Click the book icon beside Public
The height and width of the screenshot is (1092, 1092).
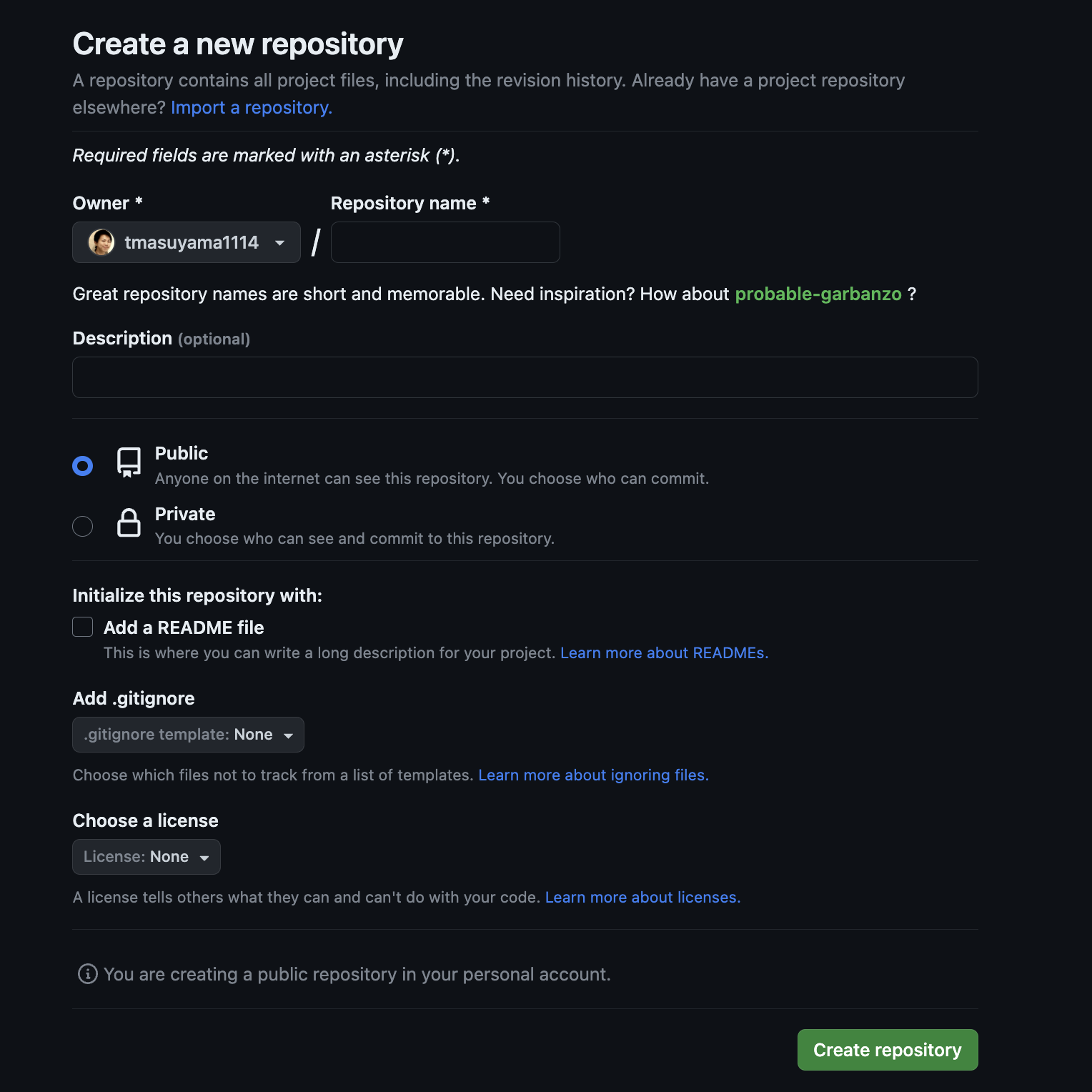pyautogui.click(x=129, y=462)
